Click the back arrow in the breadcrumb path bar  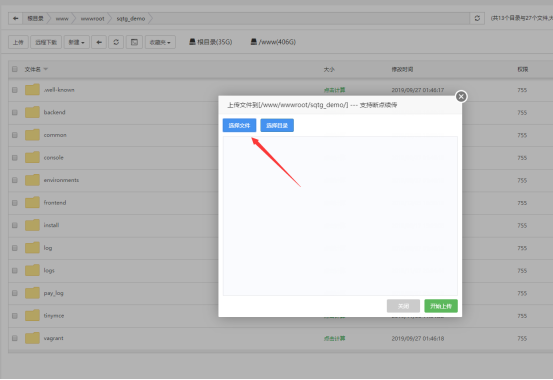(x=16, y=18)
